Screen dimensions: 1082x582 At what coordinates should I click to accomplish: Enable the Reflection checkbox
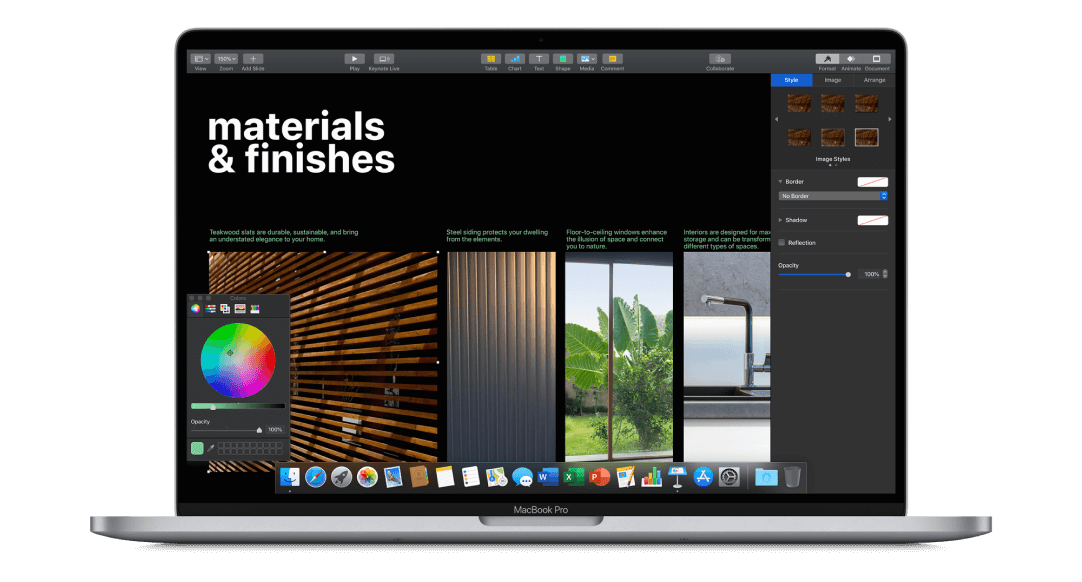click(782, 243)
